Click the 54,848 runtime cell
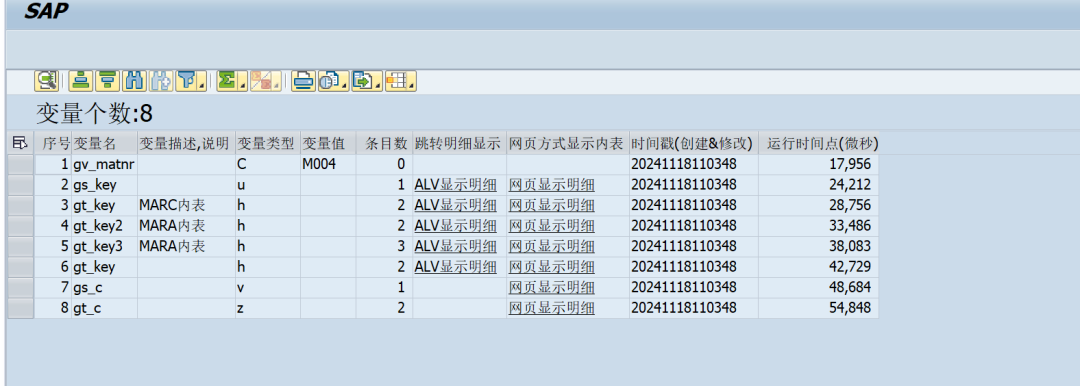This screenshot has height=386, width=1080. coord(818,307)
